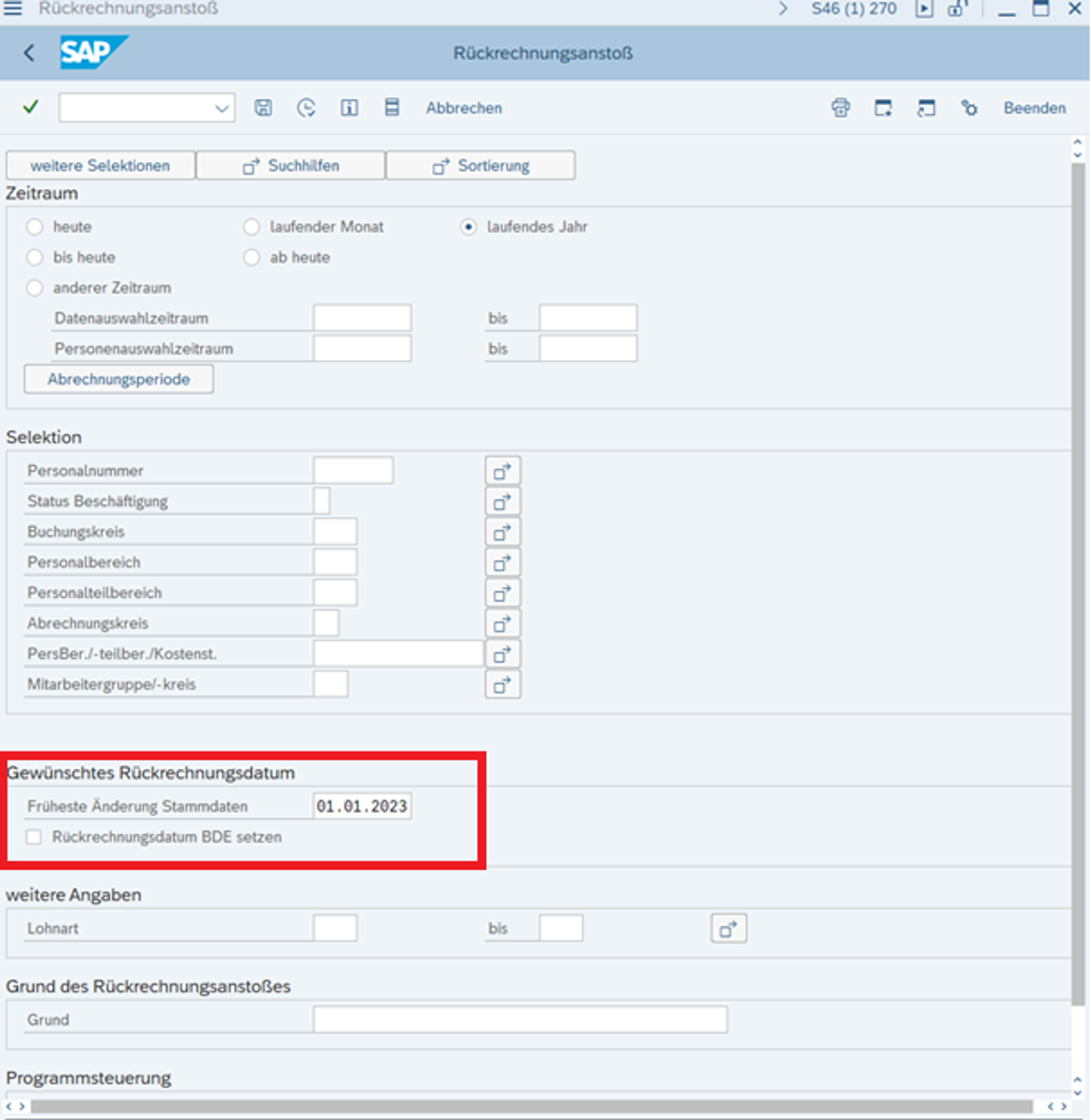Click Personalnummer multiple selection arrow icon
The height and width of the screenshot is (1120, 1091).
pyautogui.click(x=502, y=472)
